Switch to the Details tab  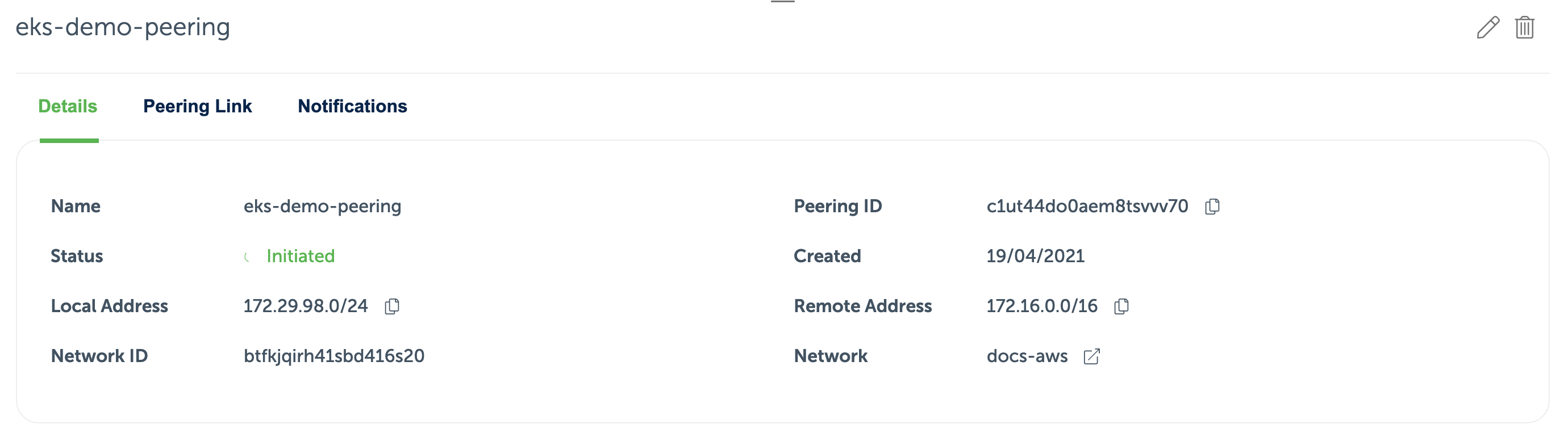click(x=68, y=106)
